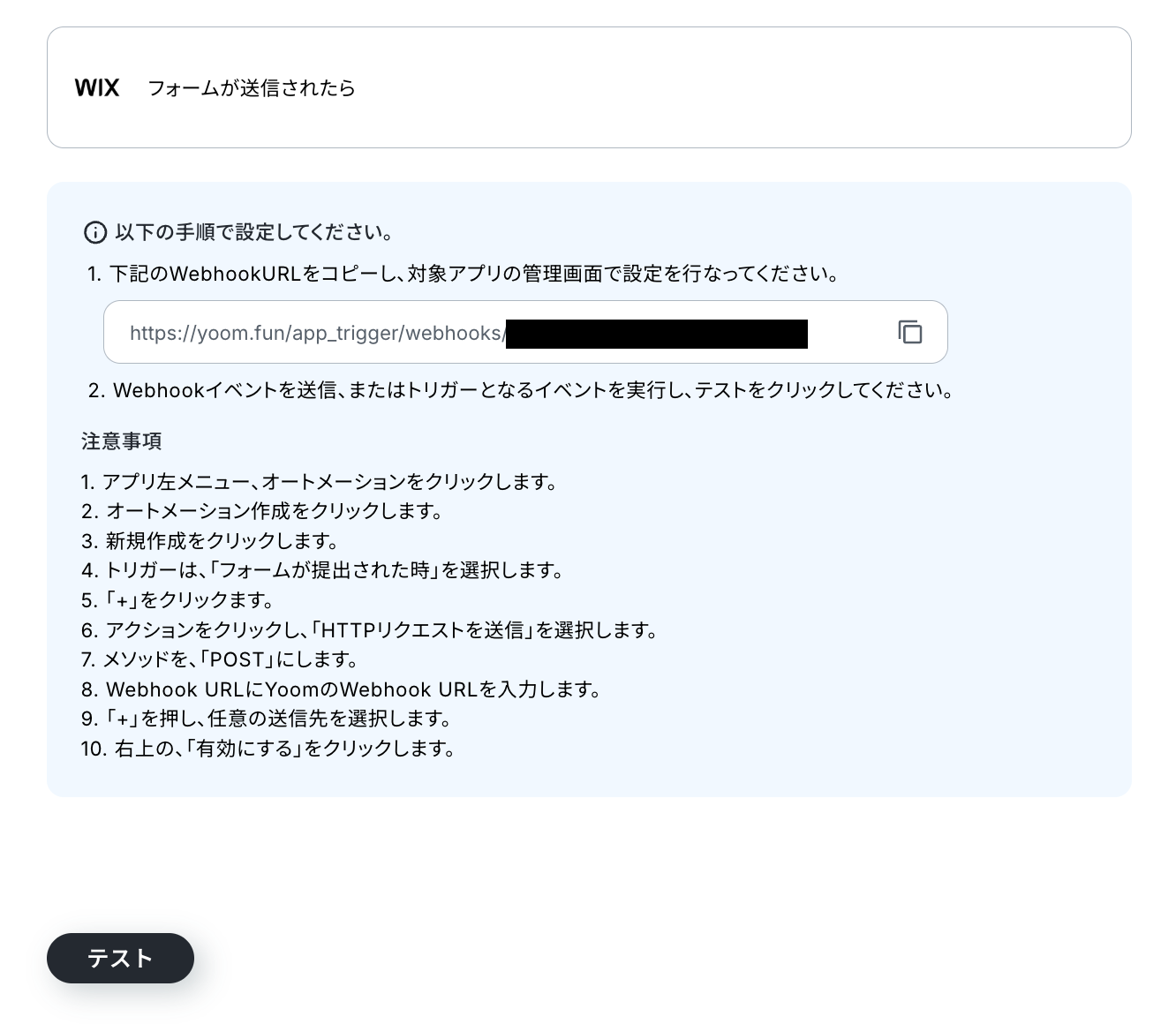1176x1024 pixels.
Task: Click the info circle icon beside 以下の手順
Action: (94, 233)
